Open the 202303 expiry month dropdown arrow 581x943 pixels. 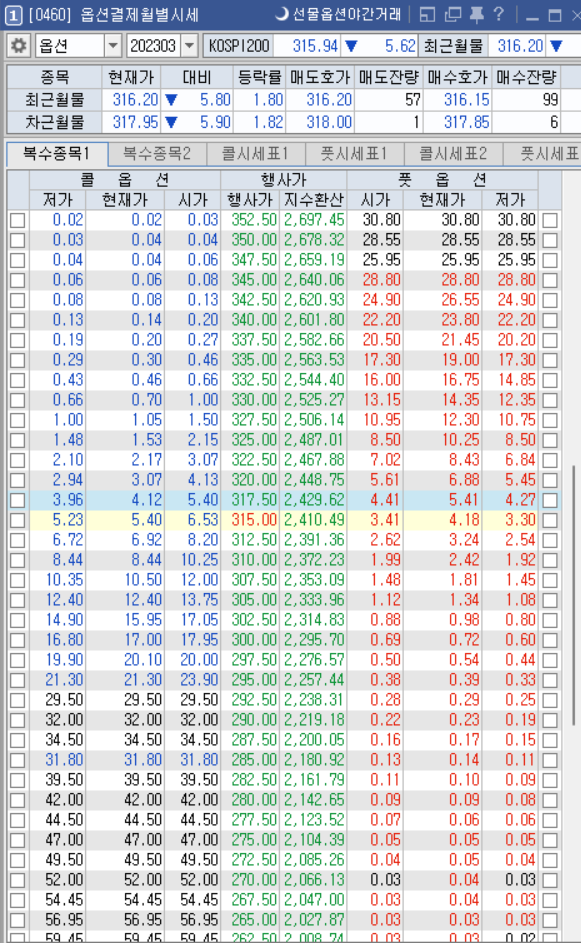click(x=189, y=46)
